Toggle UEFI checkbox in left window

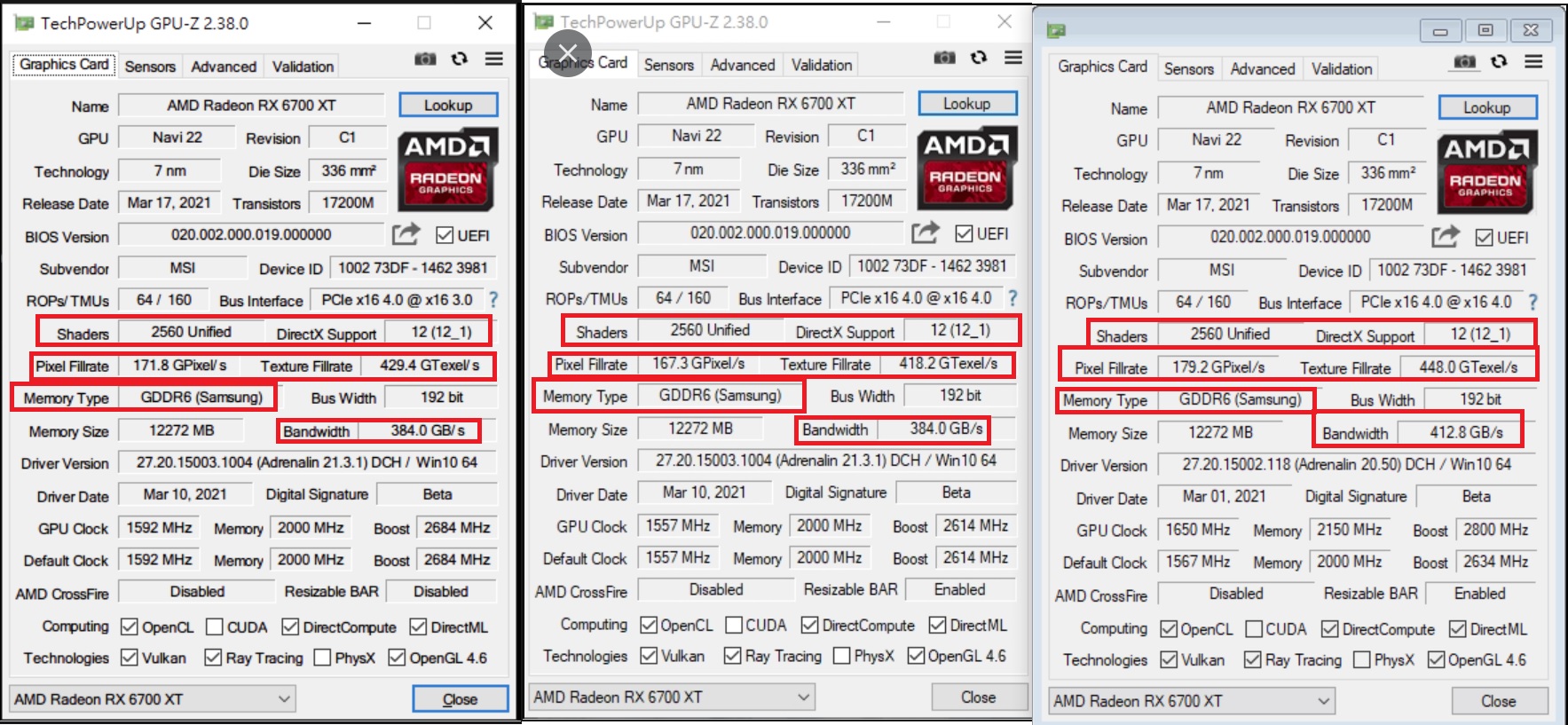click(445, 235)
